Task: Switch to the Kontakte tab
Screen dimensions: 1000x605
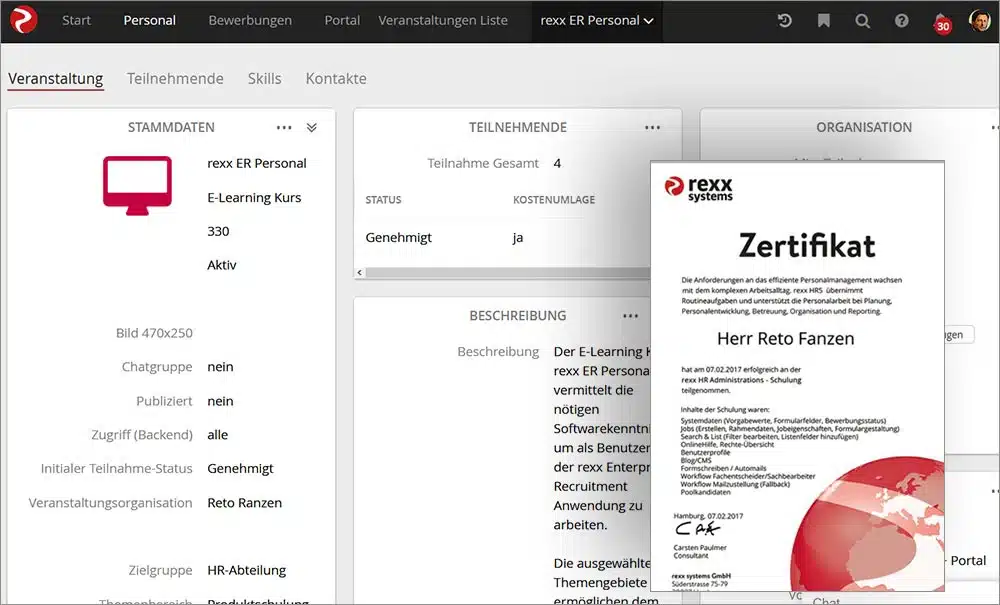Action: pos(336,79)
